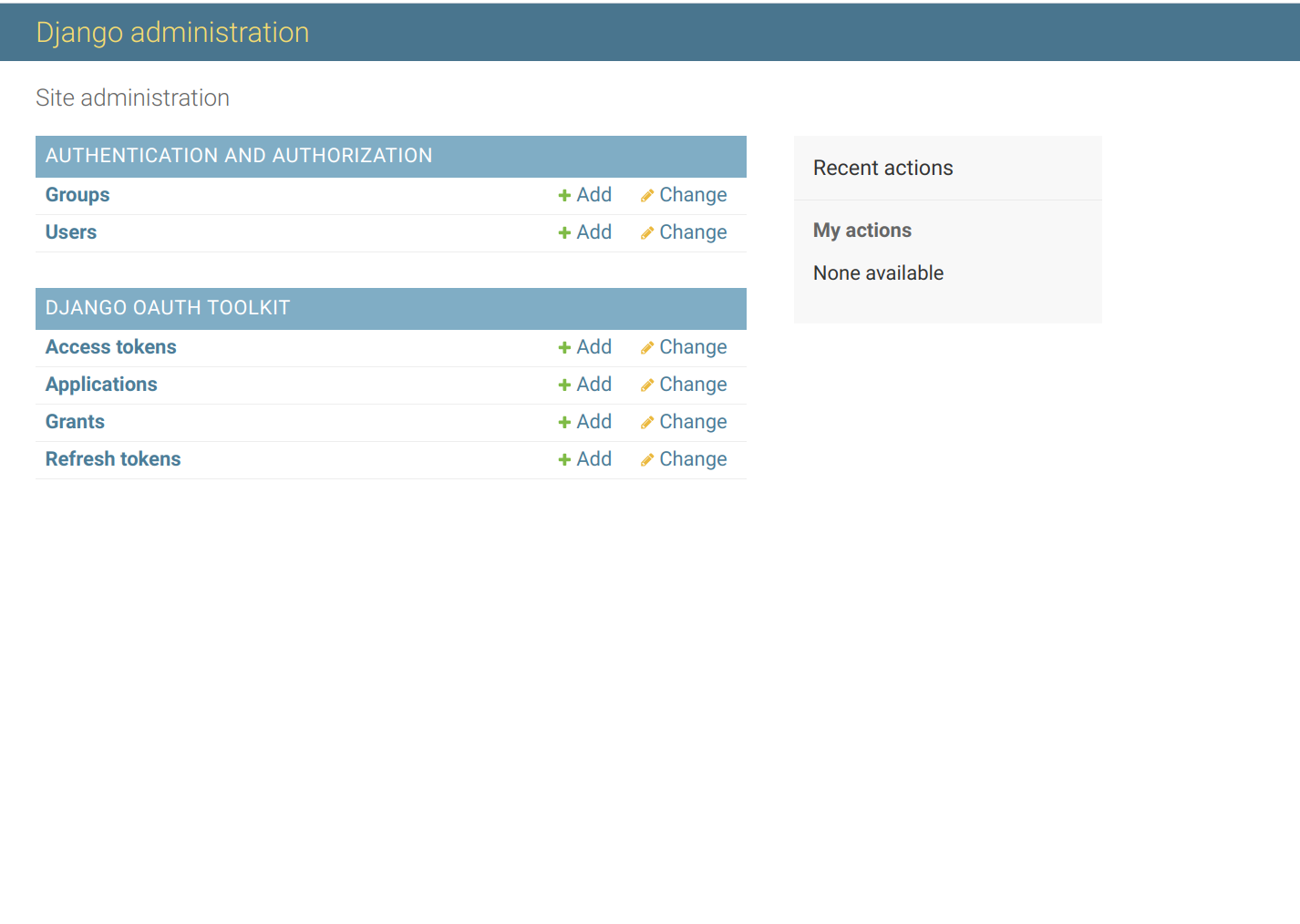Screen dimensions: 1300x924
Task: Change Users via Change link
Action: click(693, 232)
